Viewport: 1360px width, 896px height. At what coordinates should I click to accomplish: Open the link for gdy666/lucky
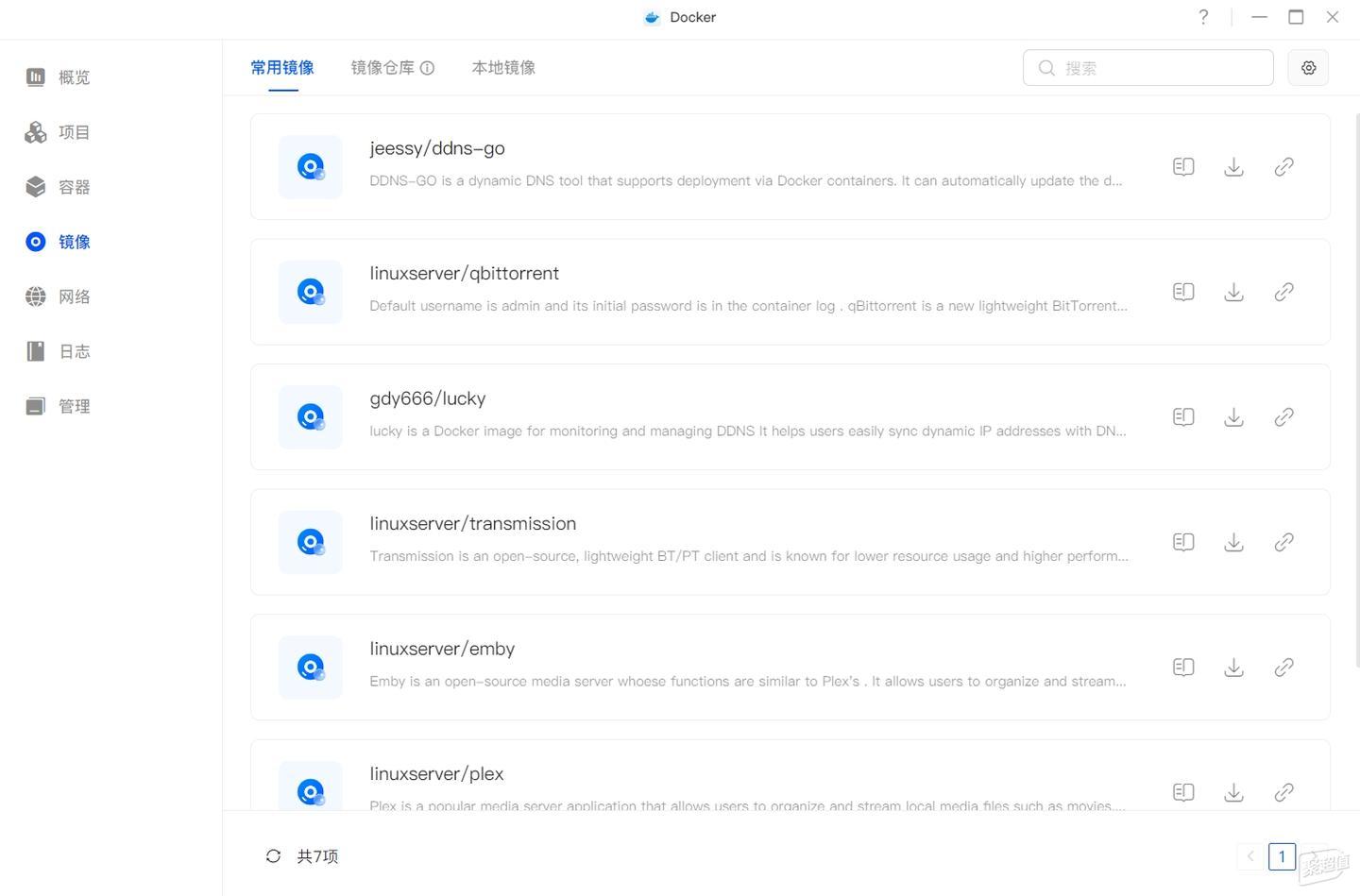[1283, 417]
